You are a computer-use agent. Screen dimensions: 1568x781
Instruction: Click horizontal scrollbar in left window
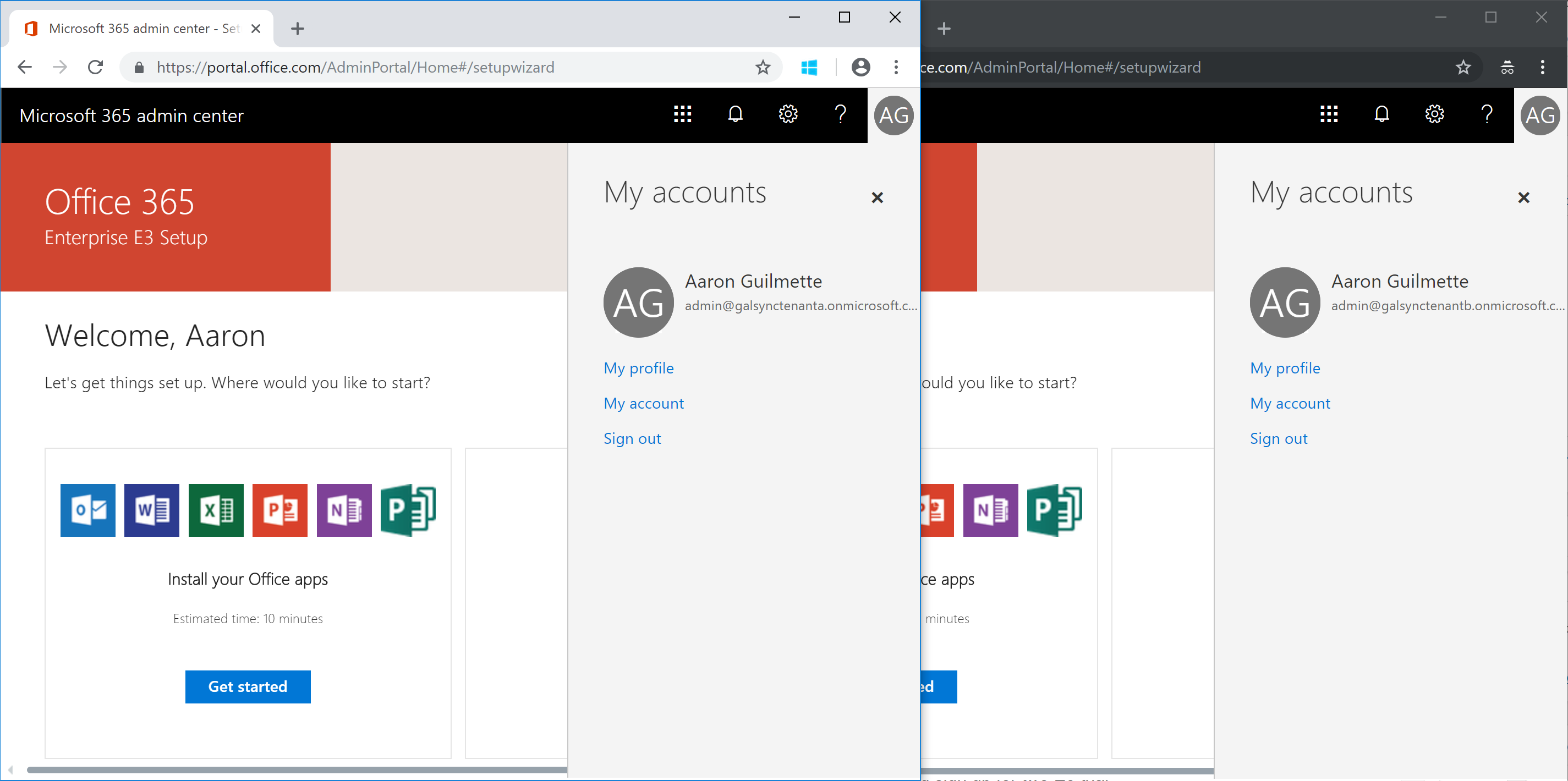click(297, 770)
